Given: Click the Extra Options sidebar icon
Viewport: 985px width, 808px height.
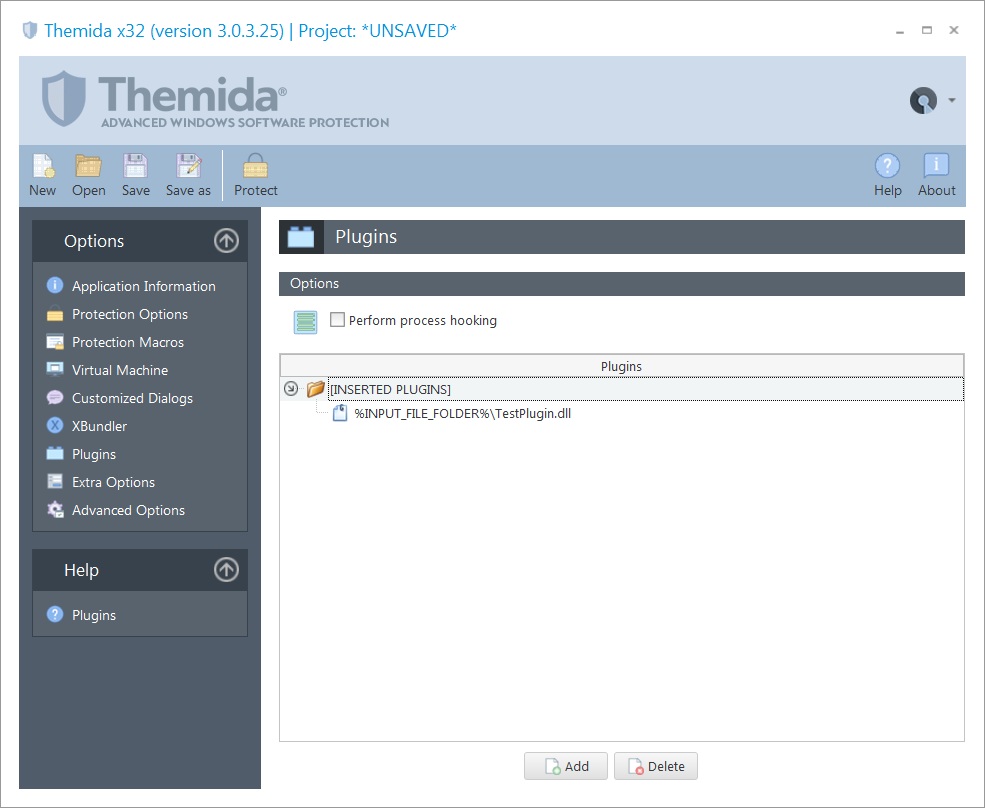Looking at the screenshot, I should (x=55, y=481).
